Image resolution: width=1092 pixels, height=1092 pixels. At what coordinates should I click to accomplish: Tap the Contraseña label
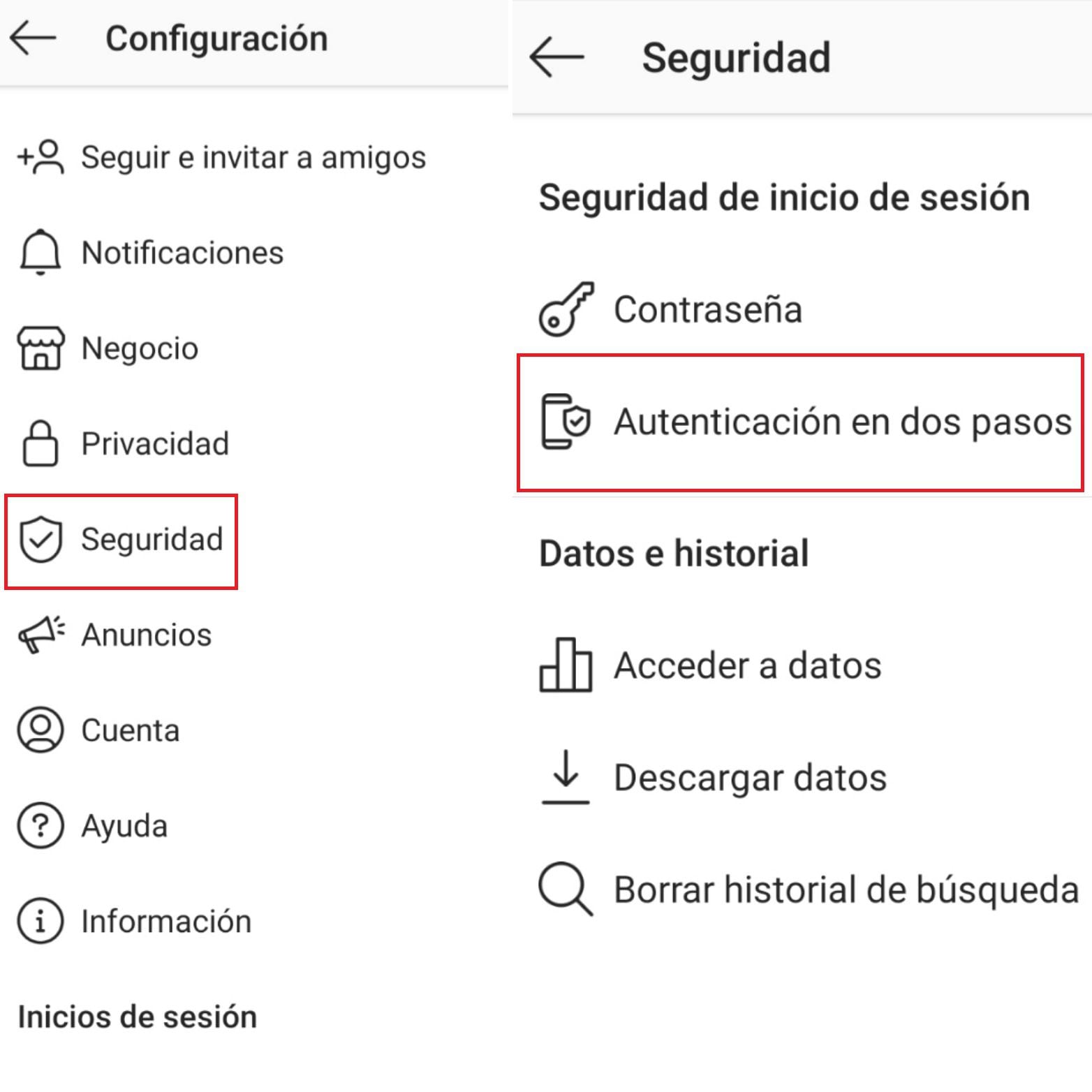click(x=707, y=309)
